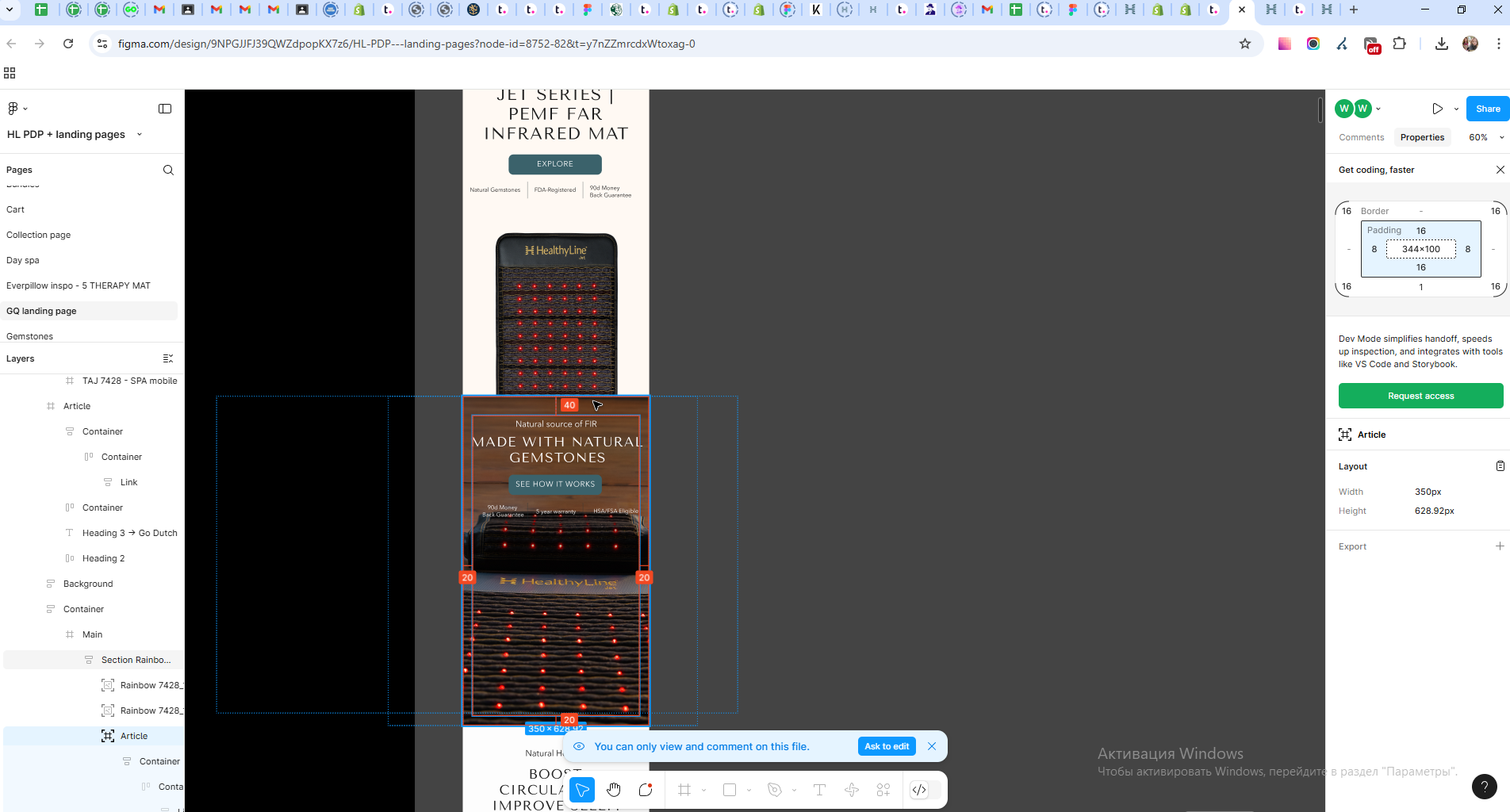
Task: Bookmark this page with the star icon
Action: [x=1245, y=44]
